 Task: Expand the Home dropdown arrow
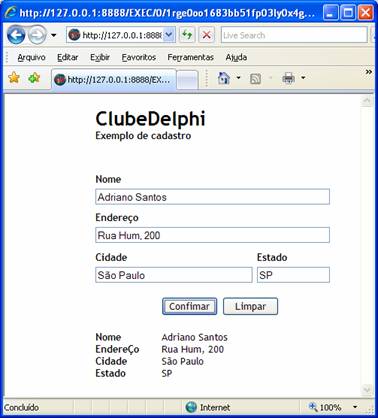click(238, 78)
